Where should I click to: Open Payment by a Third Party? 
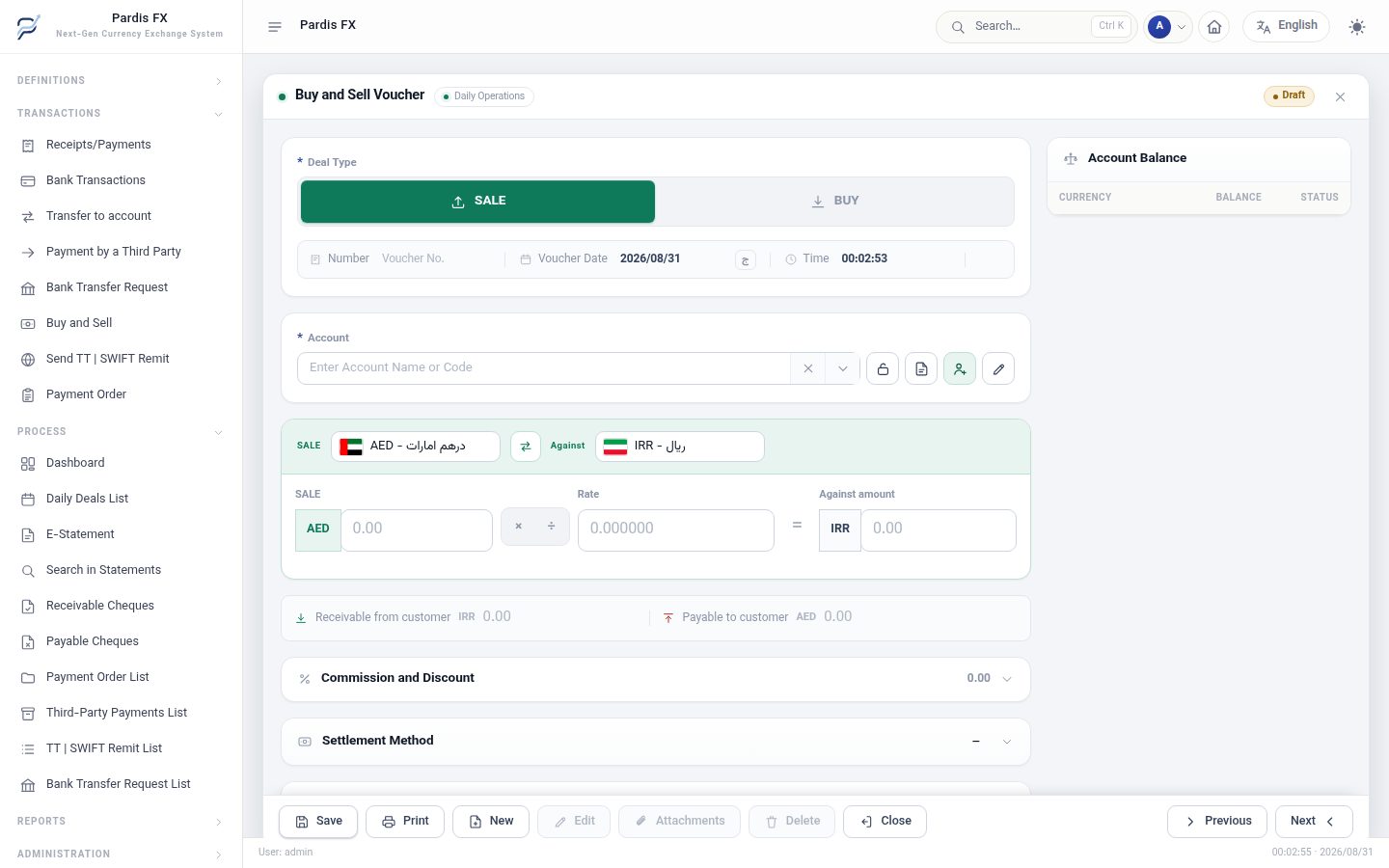(121, 253)
